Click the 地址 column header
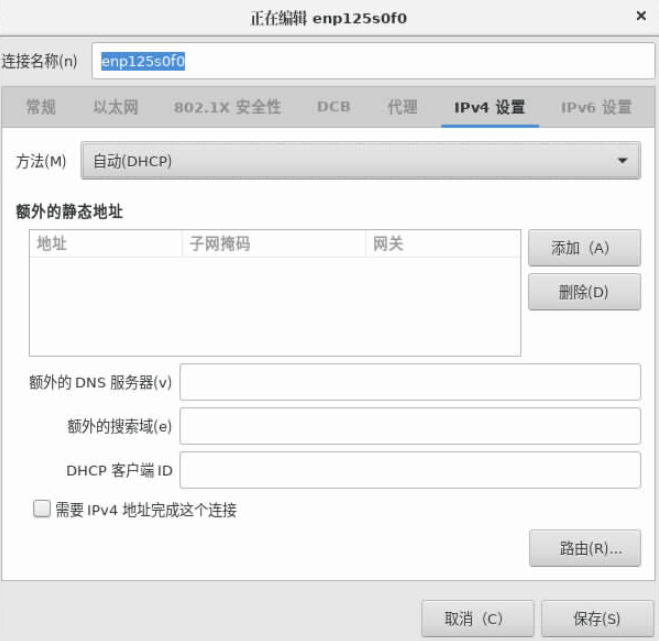Viewport: 659px width, 641px height. (106, 243)
